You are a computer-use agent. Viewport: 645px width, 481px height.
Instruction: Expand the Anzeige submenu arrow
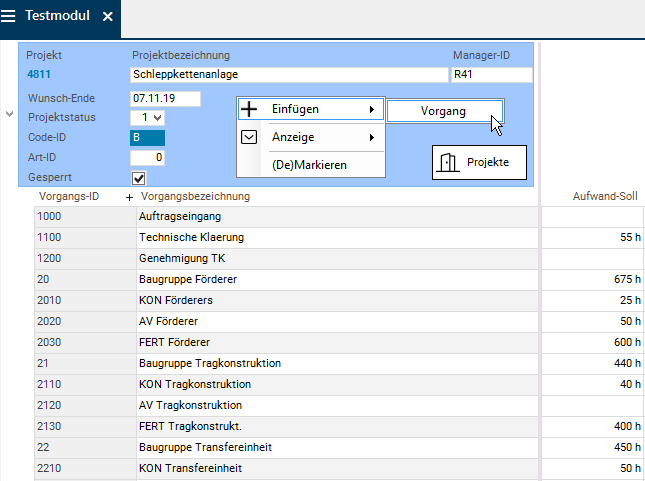[371, 137]
